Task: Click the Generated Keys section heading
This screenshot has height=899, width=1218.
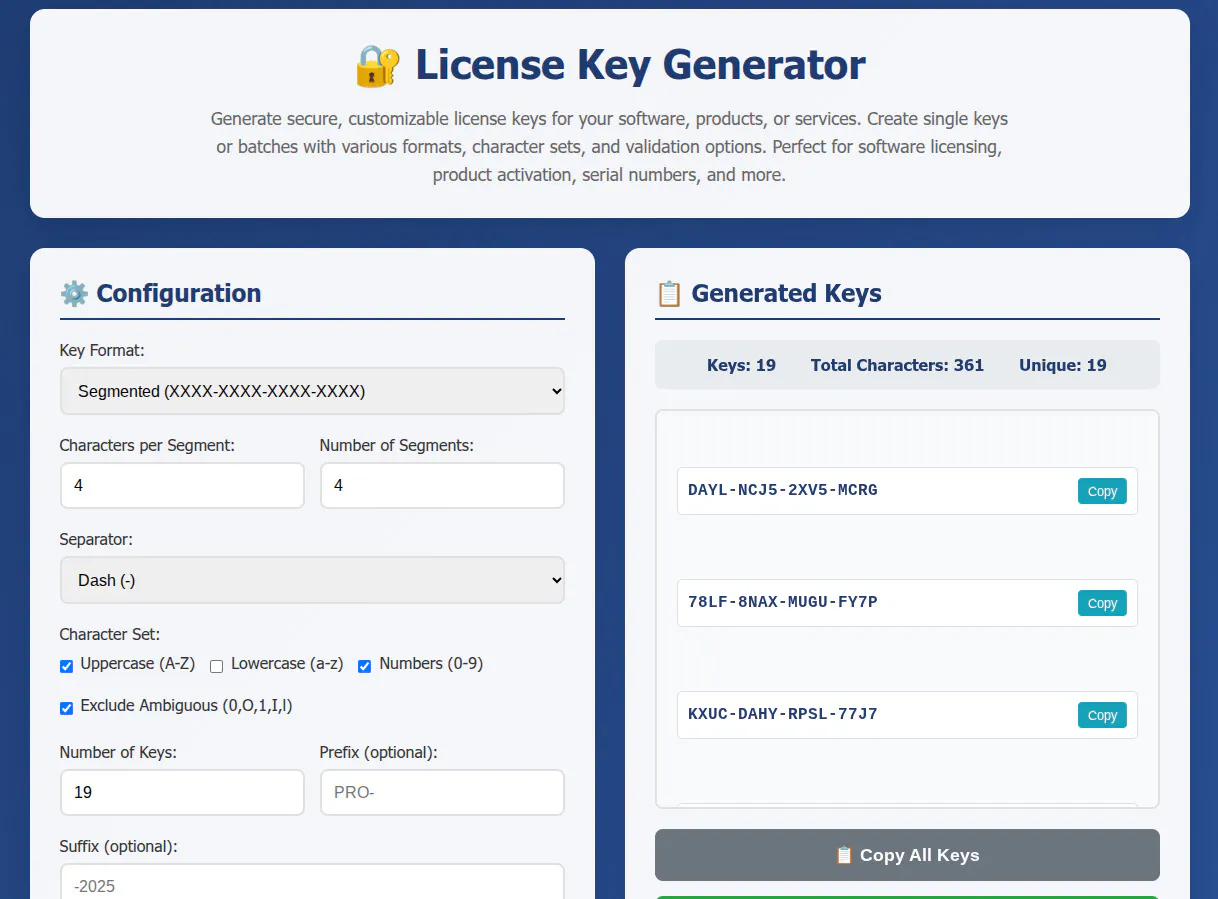Action: click(x=786, y=293)
